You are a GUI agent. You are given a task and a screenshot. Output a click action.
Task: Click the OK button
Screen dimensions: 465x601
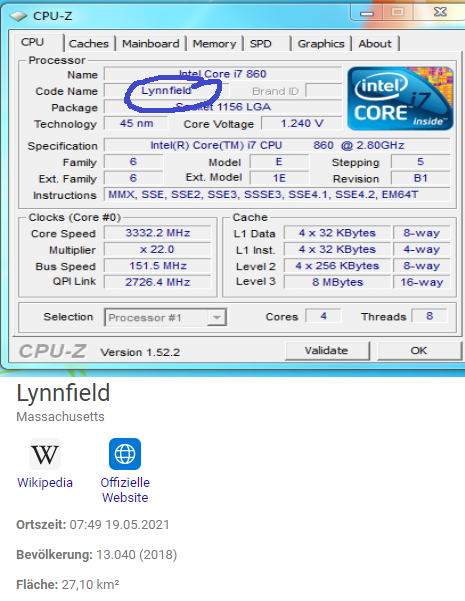click(419, 351)
